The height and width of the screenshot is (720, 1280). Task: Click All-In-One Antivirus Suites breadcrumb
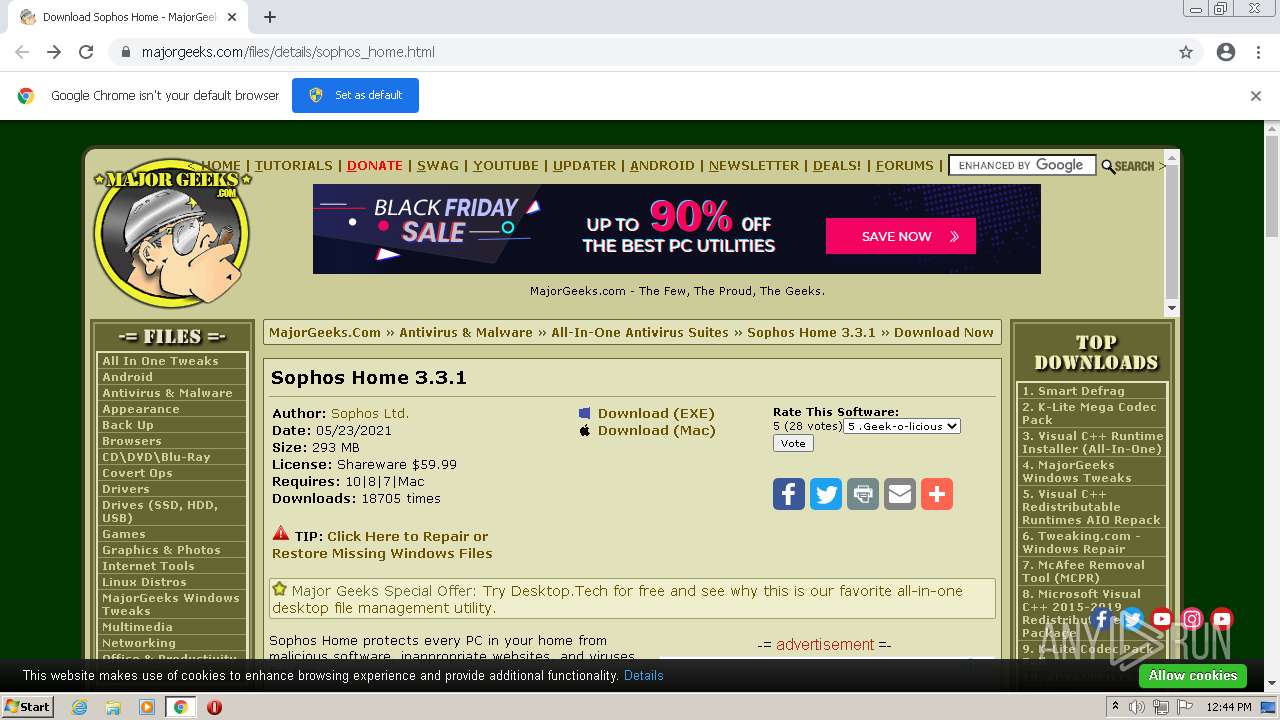tap(640, 333)
